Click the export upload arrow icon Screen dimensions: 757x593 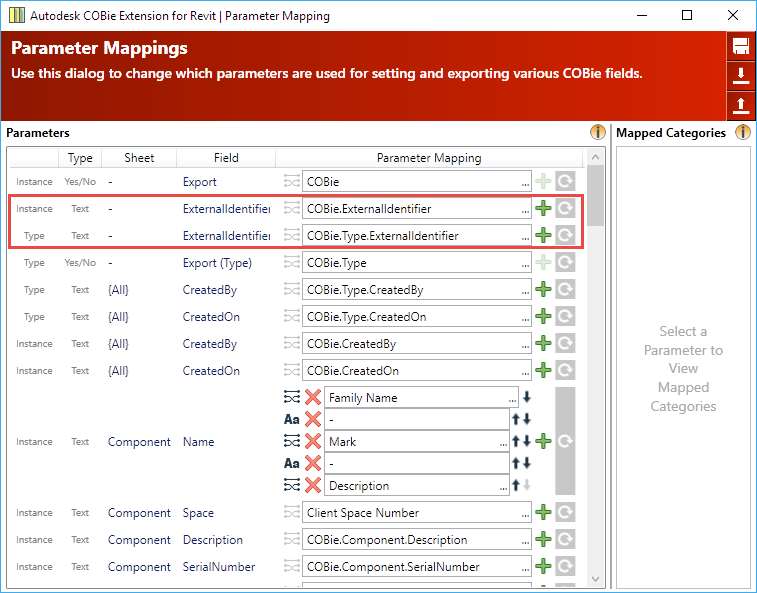click(x=741, y=105)
